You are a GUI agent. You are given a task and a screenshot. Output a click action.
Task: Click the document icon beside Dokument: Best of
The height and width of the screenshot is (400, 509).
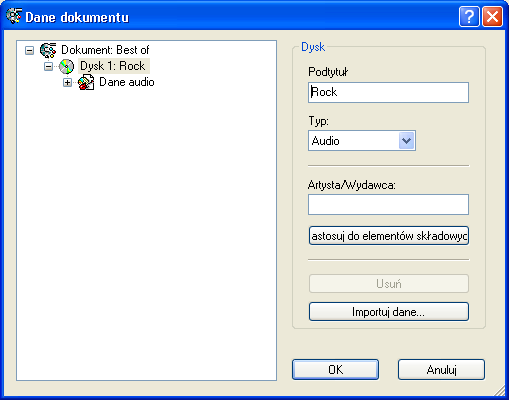click(x=48, y=50)
